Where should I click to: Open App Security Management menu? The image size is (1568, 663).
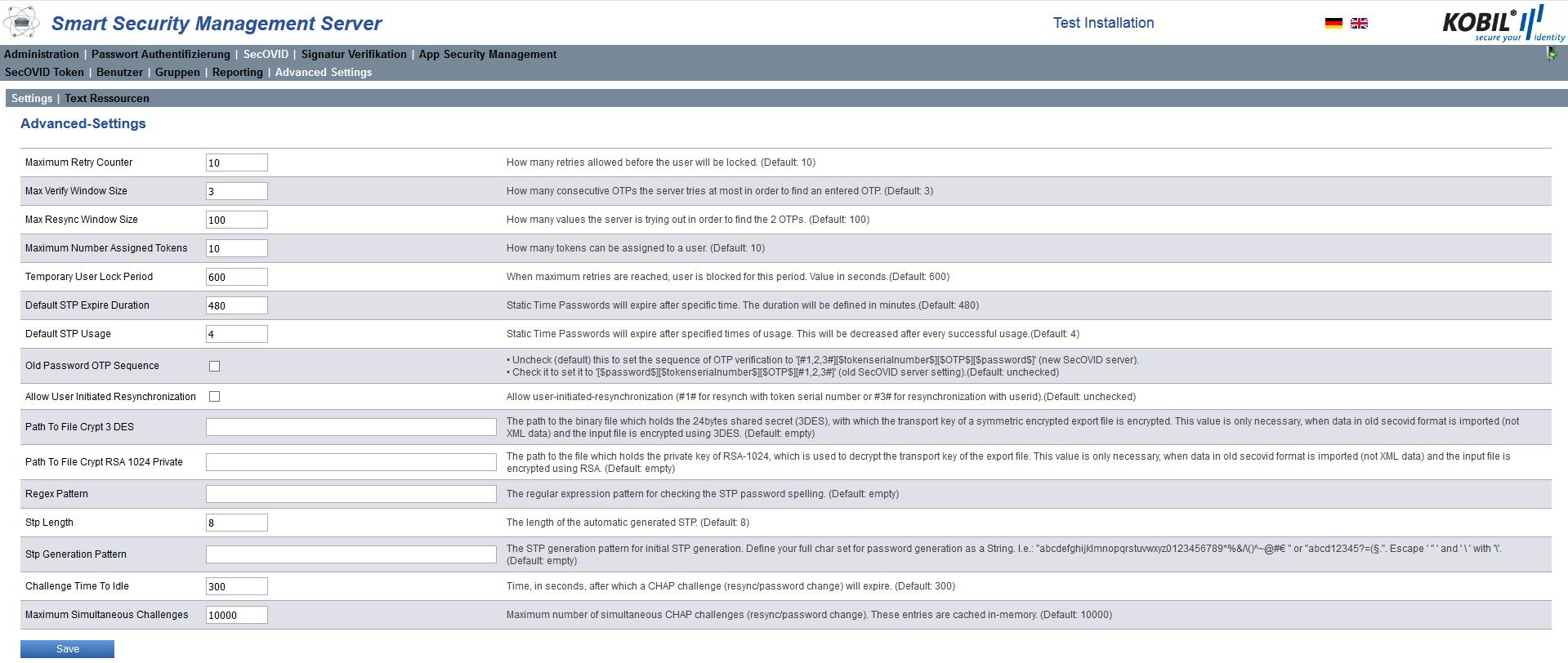(488, 54)
